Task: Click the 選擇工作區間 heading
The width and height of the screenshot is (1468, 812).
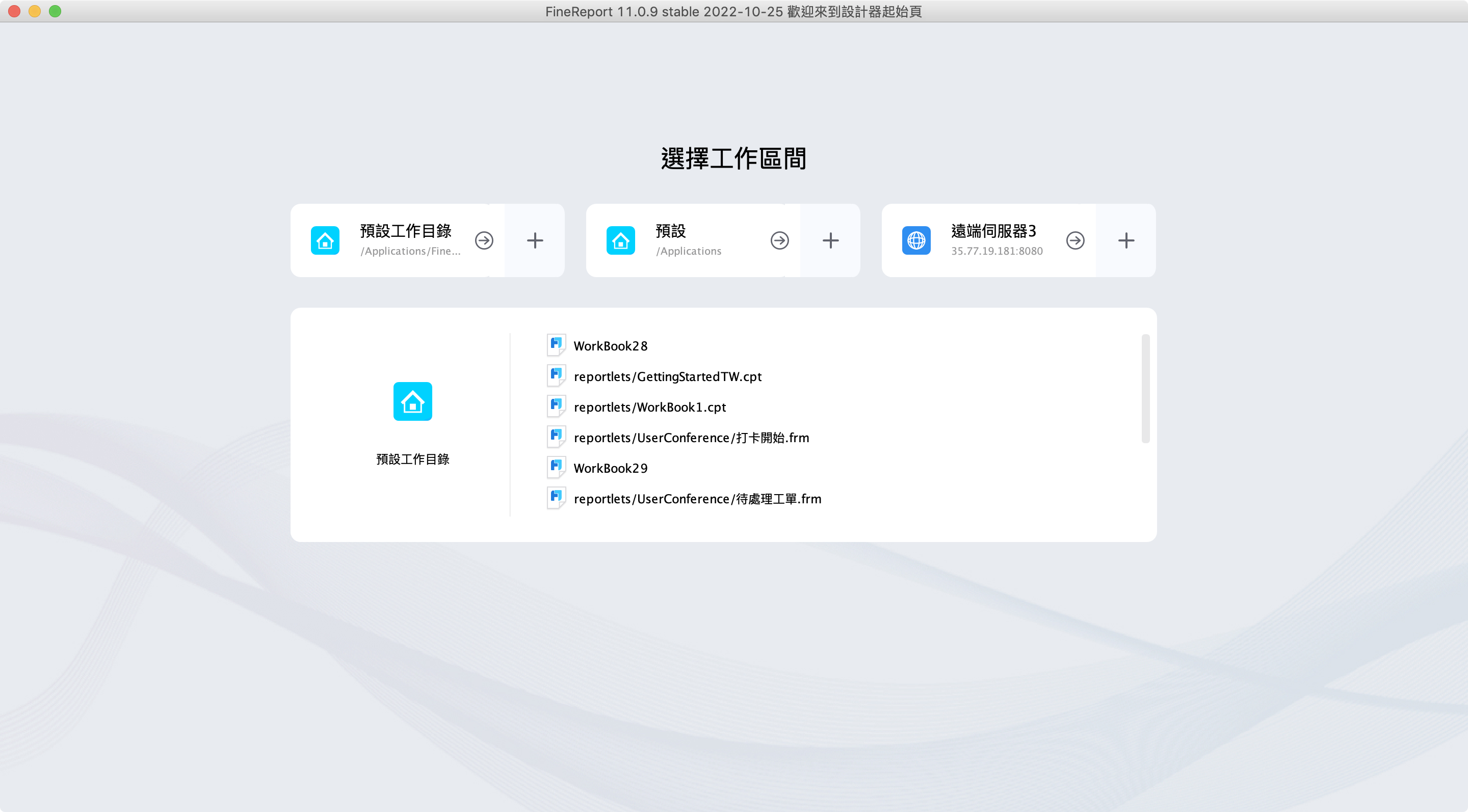Action: tap(733, 158)
